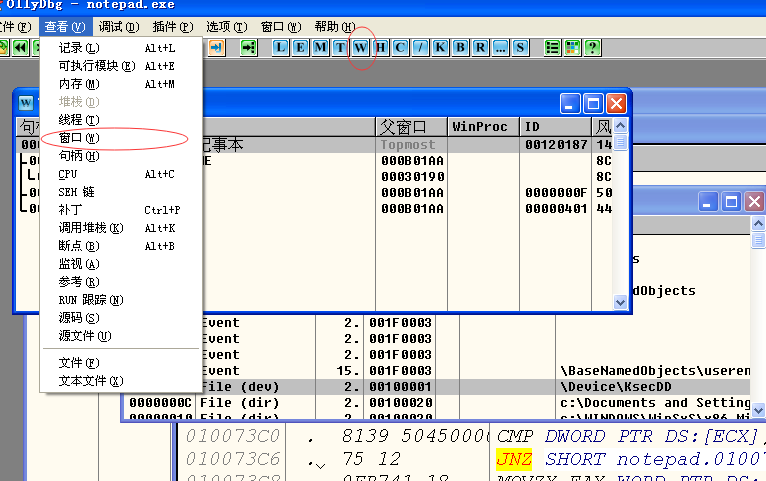This screenshot has height=481, width=766.
Task: Select 监视(A) menu entry
Action: 121,264
